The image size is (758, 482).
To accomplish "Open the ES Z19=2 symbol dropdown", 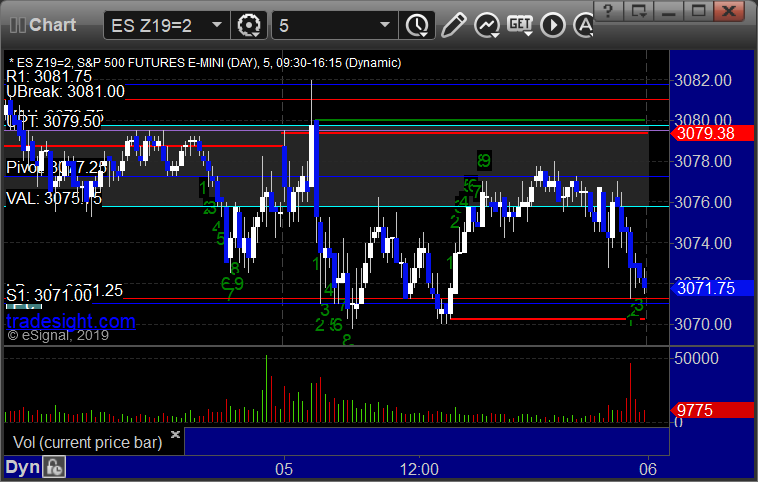I will (217, 25).
